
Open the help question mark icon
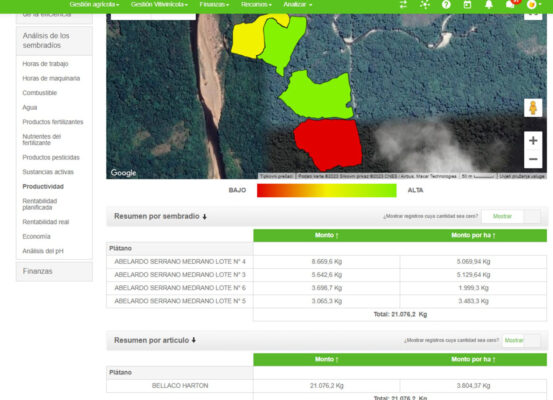coord(446,5)
